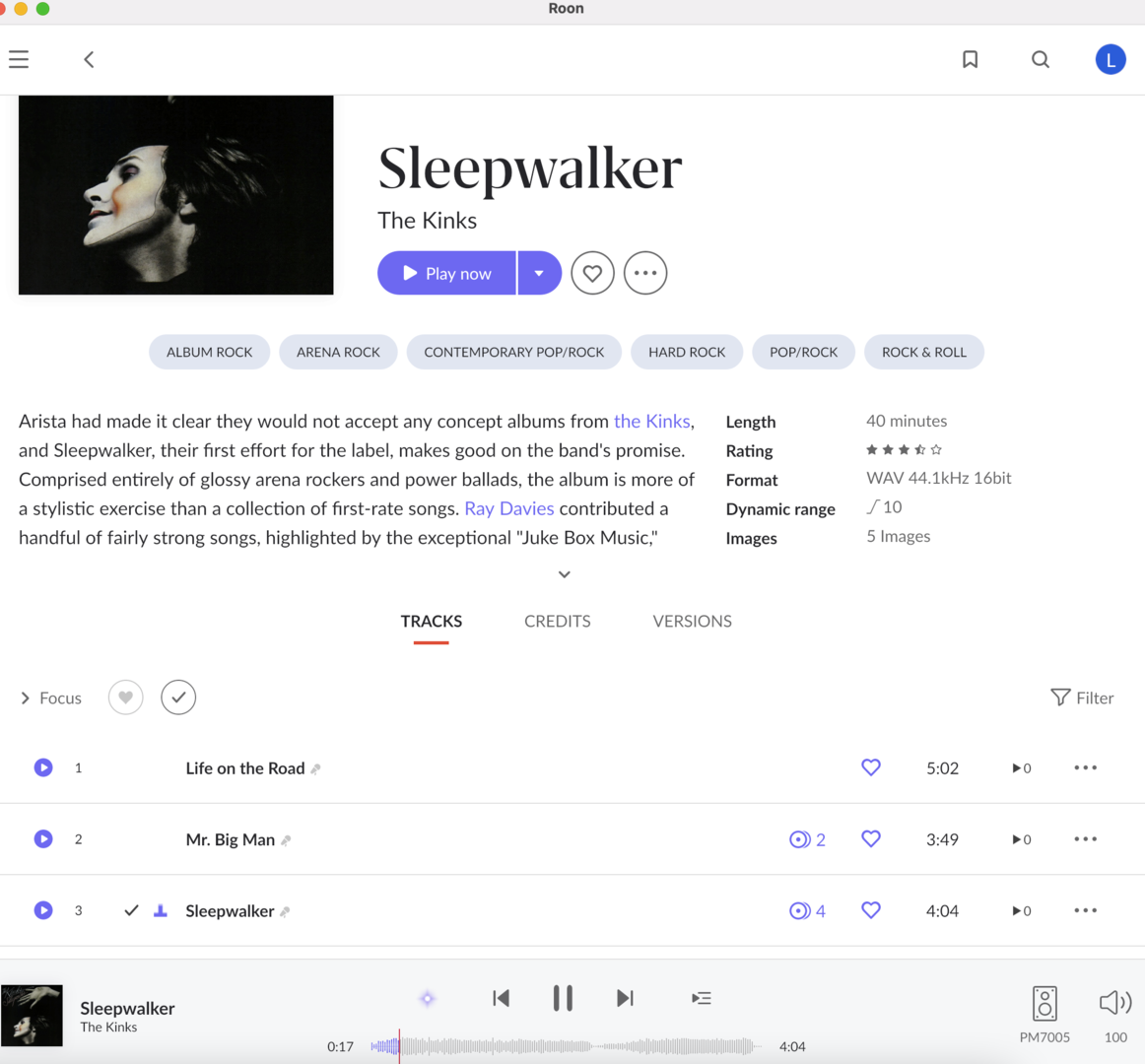Click the Sleepwalker title in now playing
1145x1064 pixels.
point(128,1009)
